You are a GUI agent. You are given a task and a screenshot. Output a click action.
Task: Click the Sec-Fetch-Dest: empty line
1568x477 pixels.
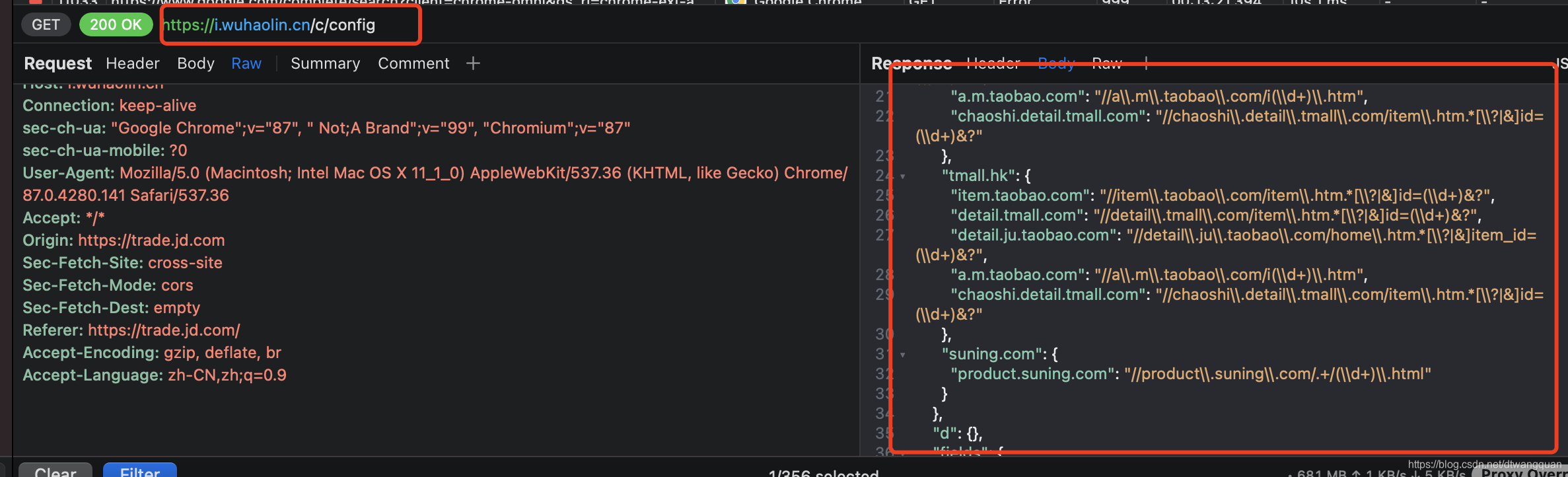click(111, 308)
